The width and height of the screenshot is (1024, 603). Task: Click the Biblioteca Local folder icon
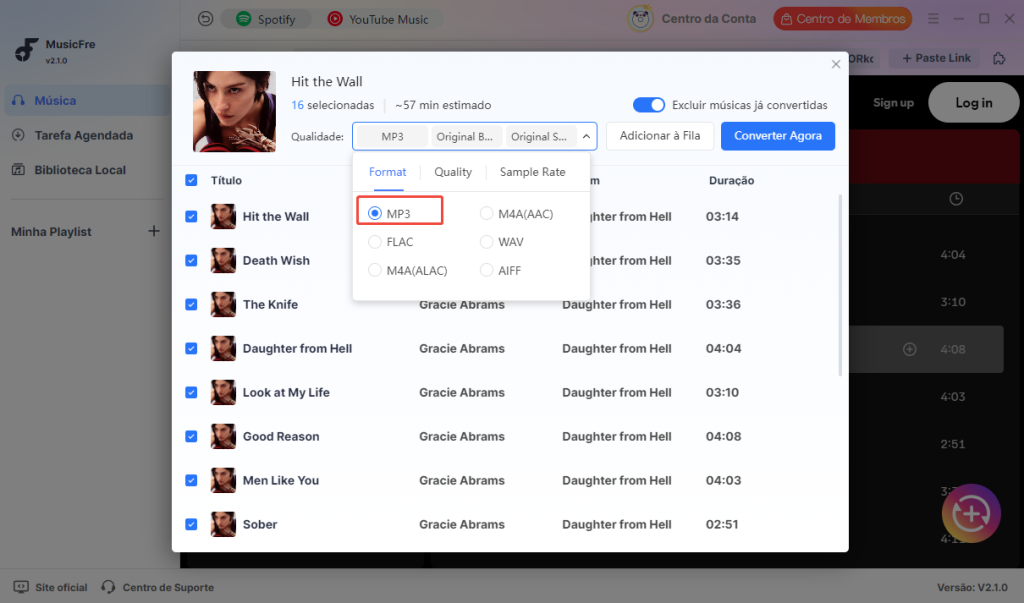[18, 170]
